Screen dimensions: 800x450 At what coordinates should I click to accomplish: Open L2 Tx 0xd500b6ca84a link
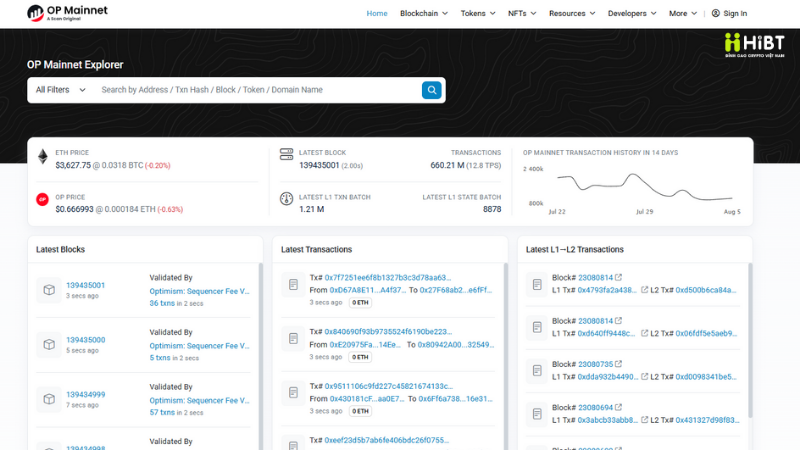(706, 290)
